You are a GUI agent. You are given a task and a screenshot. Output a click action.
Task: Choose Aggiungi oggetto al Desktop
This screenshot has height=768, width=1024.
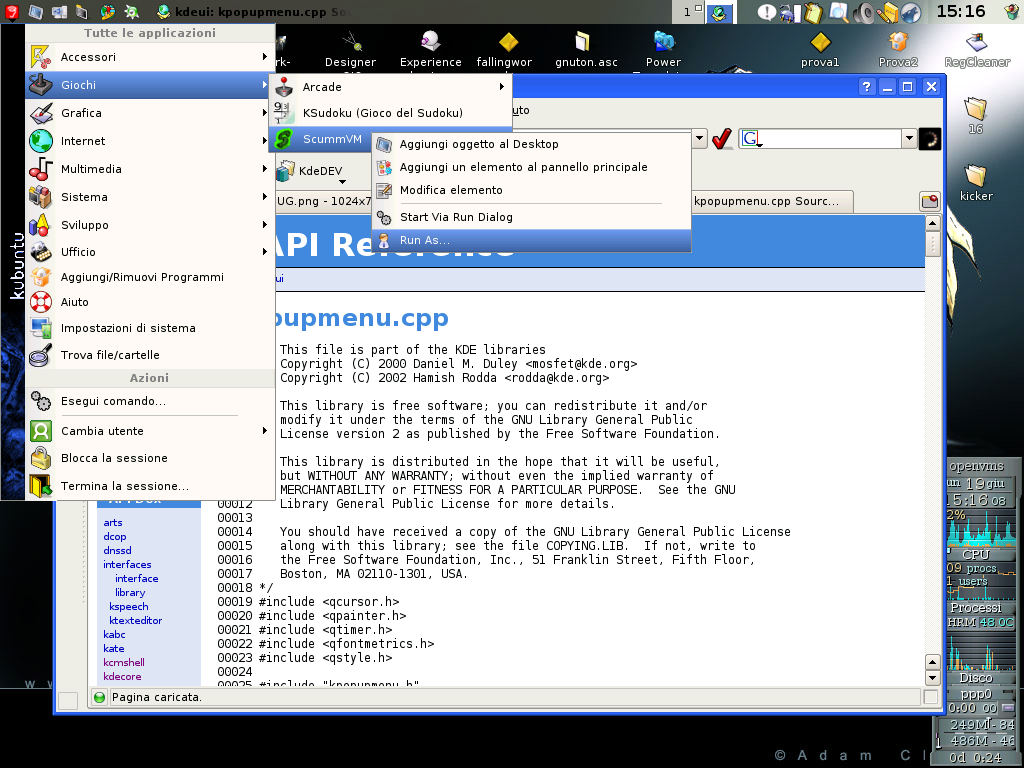coord(531,144)
